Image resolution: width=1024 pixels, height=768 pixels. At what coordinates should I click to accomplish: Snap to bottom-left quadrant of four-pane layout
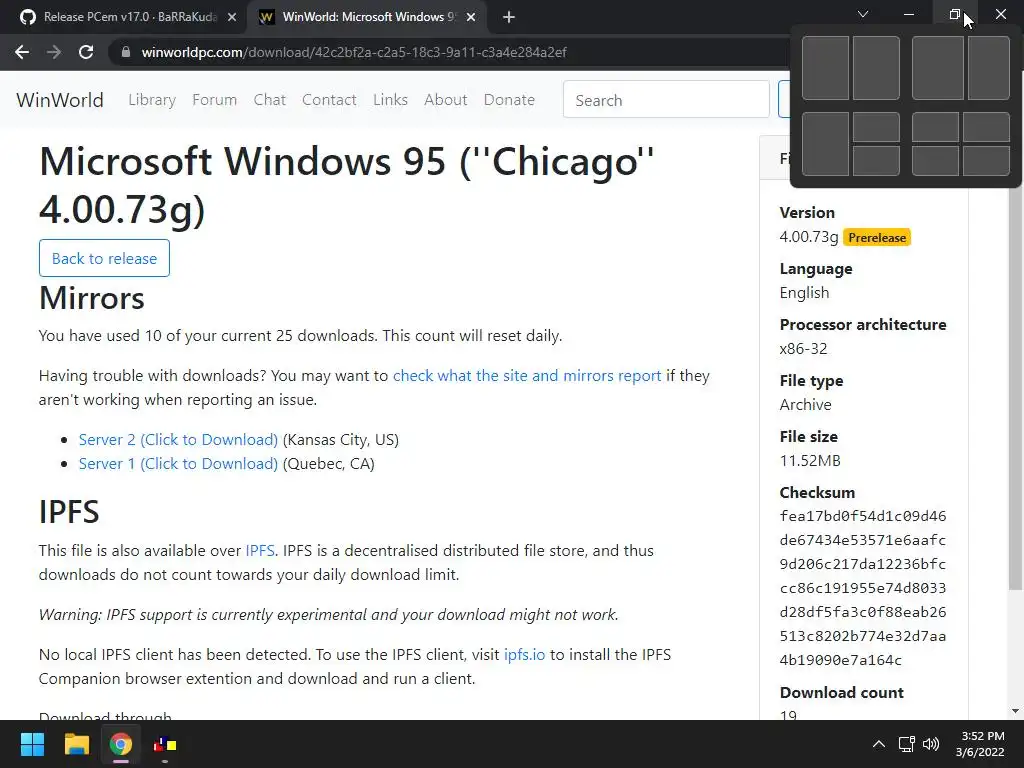click(x=935, y=161)
